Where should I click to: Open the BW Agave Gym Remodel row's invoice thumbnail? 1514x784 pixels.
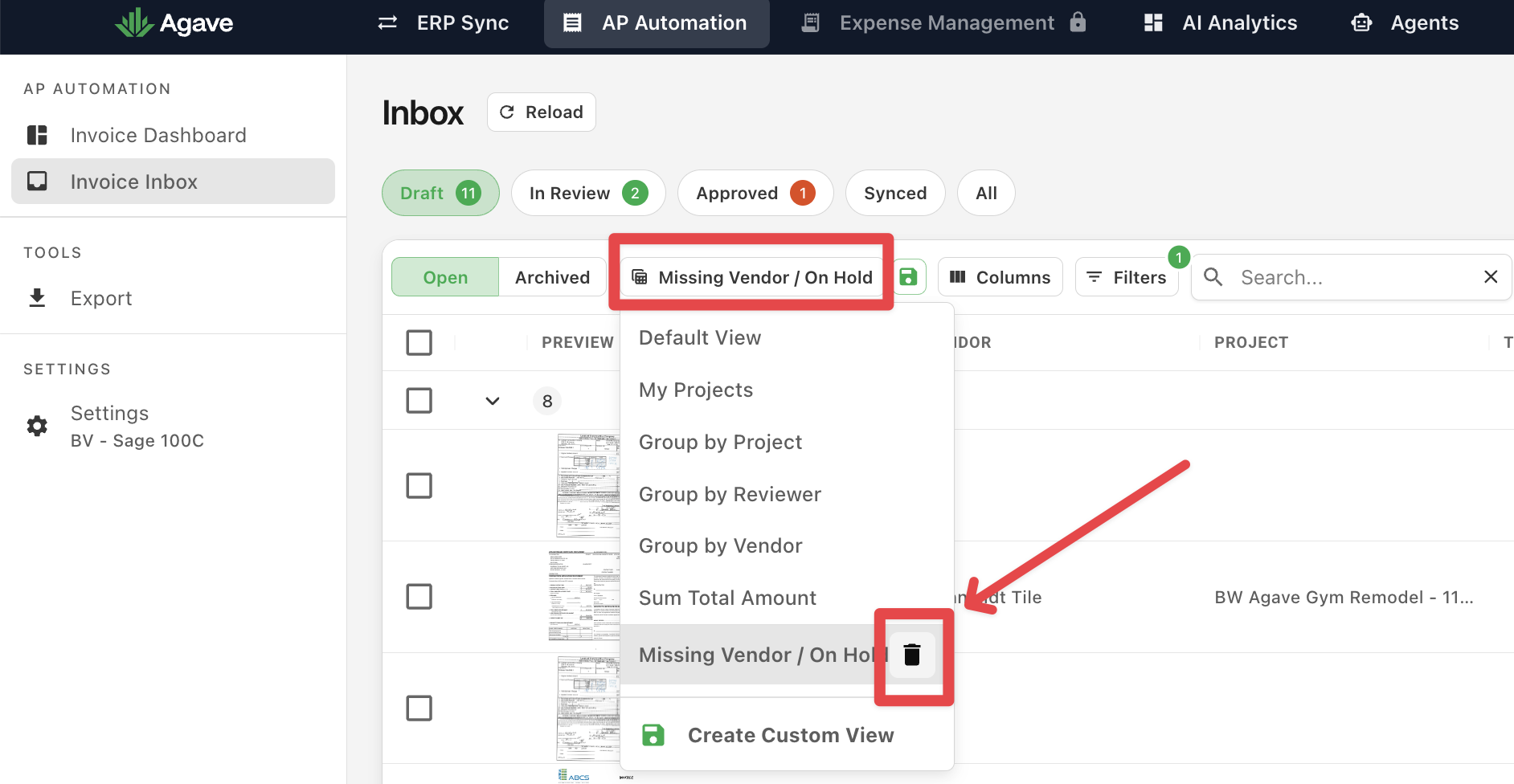(x=584, y=596)
